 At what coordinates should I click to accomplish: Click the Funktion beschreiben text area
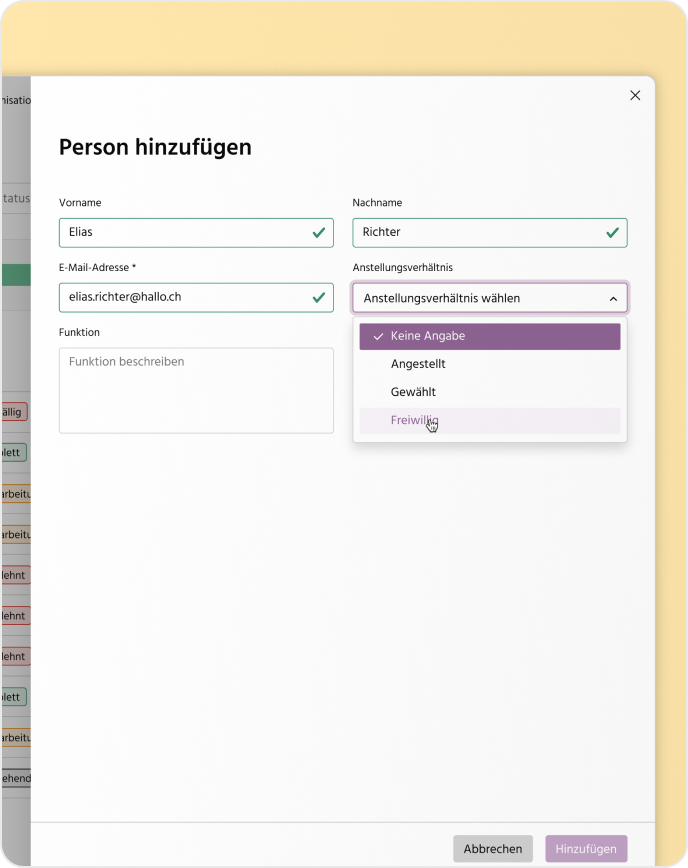(196, 390)
